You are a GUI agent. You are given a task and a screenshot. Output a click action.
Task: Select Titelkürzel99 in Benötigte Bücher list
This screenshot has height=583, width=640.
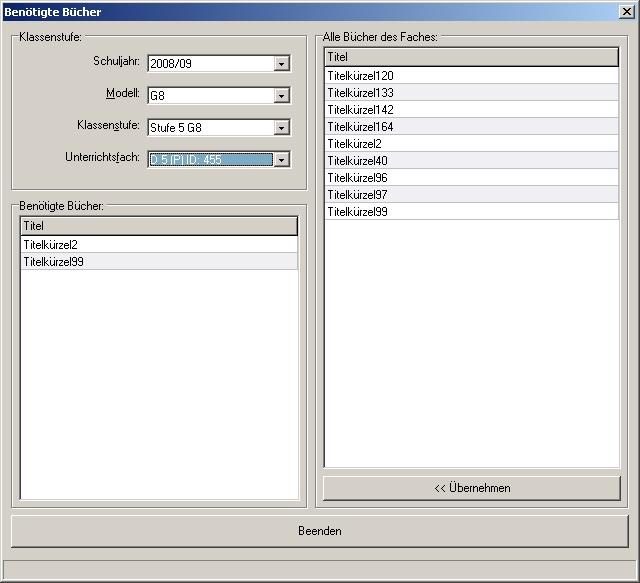pyautogui.click(x=55, y=262)
